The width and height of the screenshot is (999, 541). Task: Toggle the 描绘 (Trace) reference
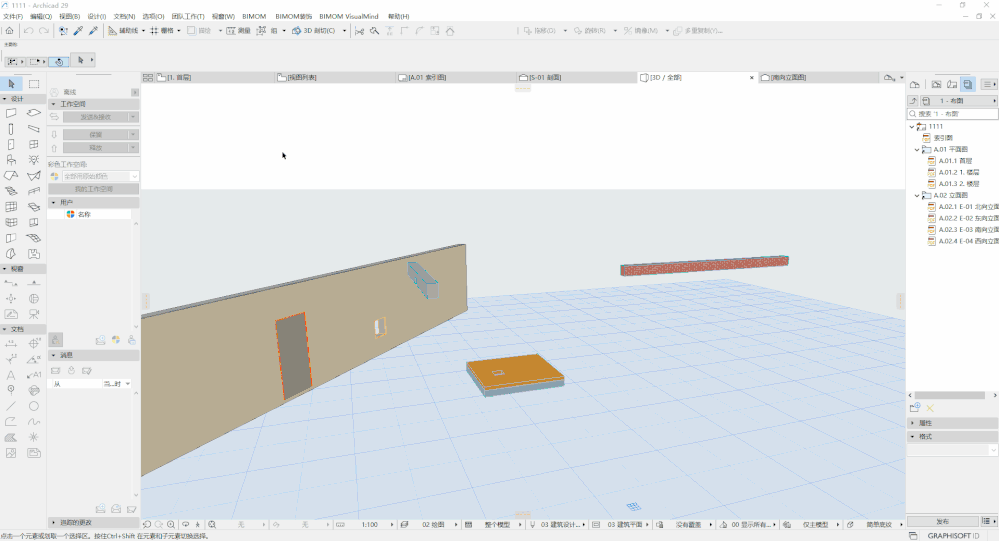pyautogui.click(x=199, y=31)
